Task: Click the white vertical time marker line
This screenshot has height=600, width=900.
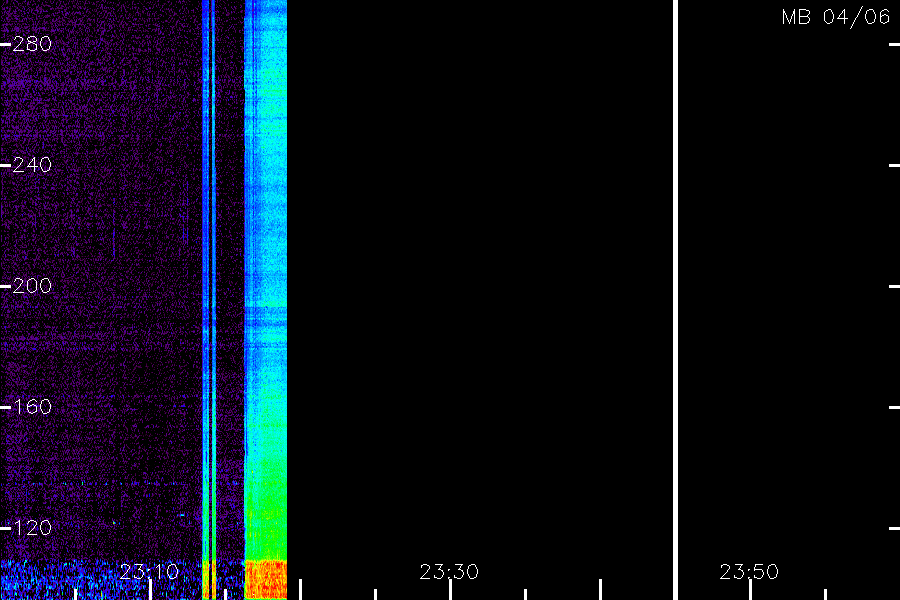Action: (x=676, y=300)
